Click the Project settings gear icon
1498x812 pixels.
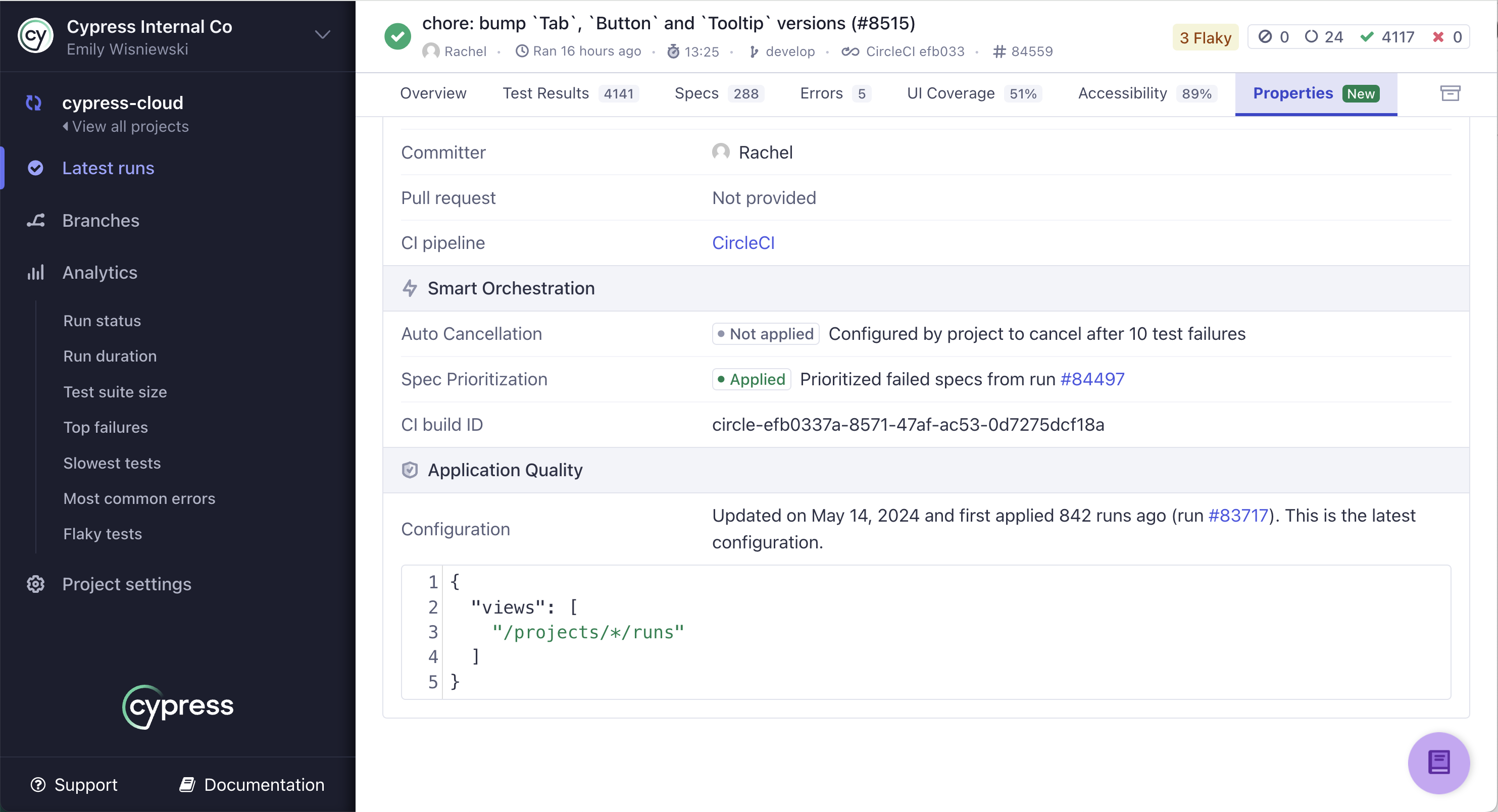pyautogui.click(x=35, y=584)
